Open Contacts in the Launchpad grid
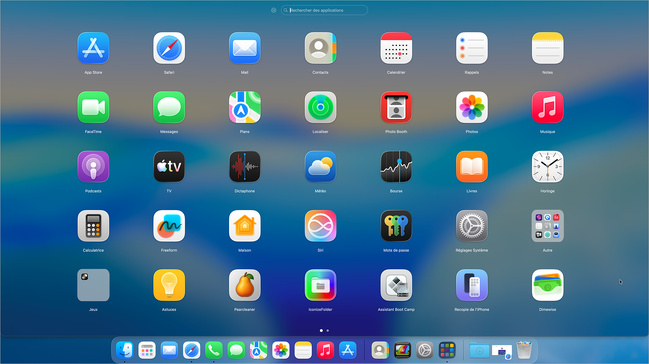Screen dimensions: 649x364 click(320, 48)
